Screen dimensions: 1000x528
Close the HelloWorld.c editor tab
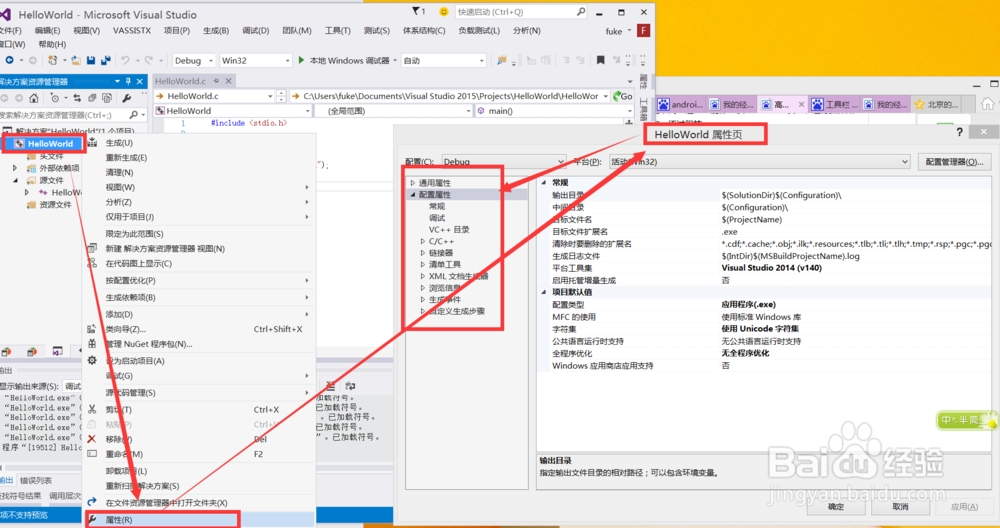(x=228, y=81)
